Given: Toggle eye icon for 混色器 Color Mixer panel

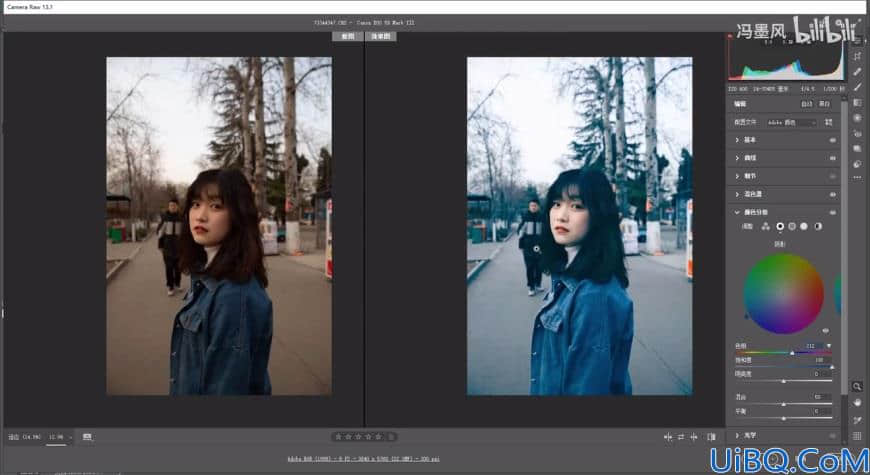Looking at the screenshot, I should tap(833, 194).
